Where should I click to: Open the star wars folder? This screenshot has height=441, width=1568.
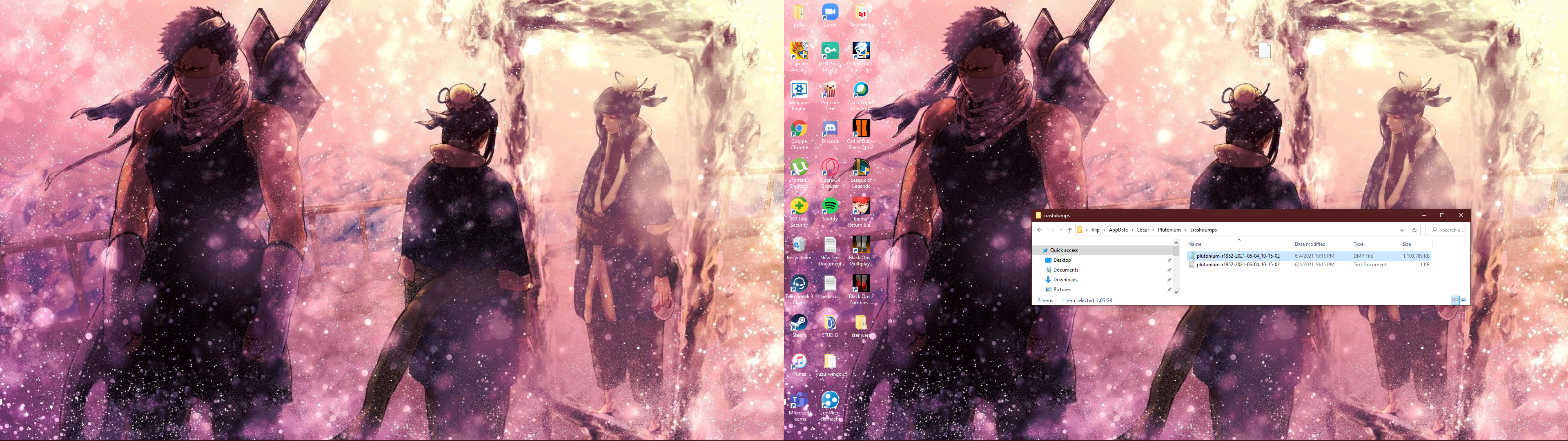click(x=861, y=326)
